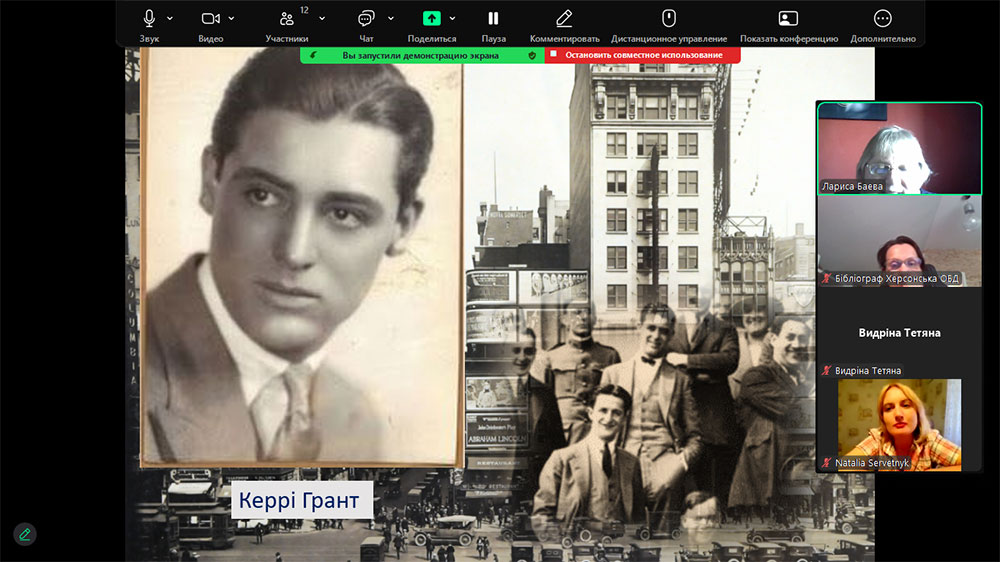Expand the arrow beside Чат
1000x562 pixels.
pos(390,18)
